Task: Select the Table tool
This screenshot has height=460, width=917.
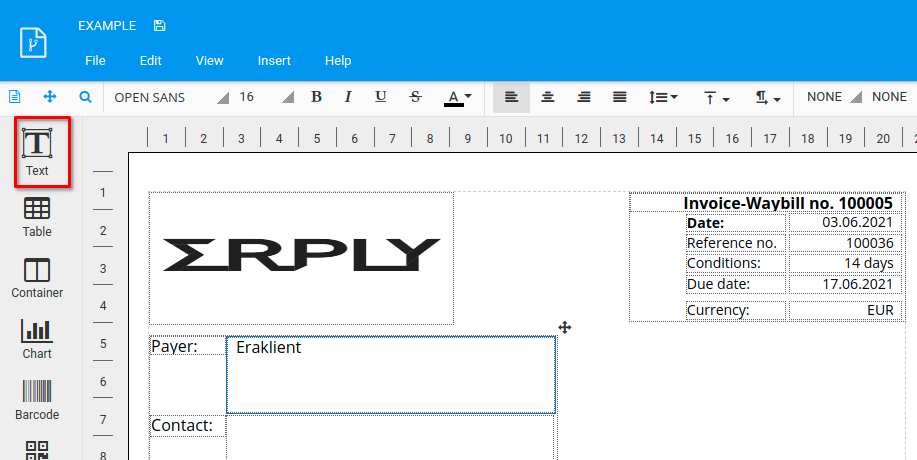Action: pos(37,217)
